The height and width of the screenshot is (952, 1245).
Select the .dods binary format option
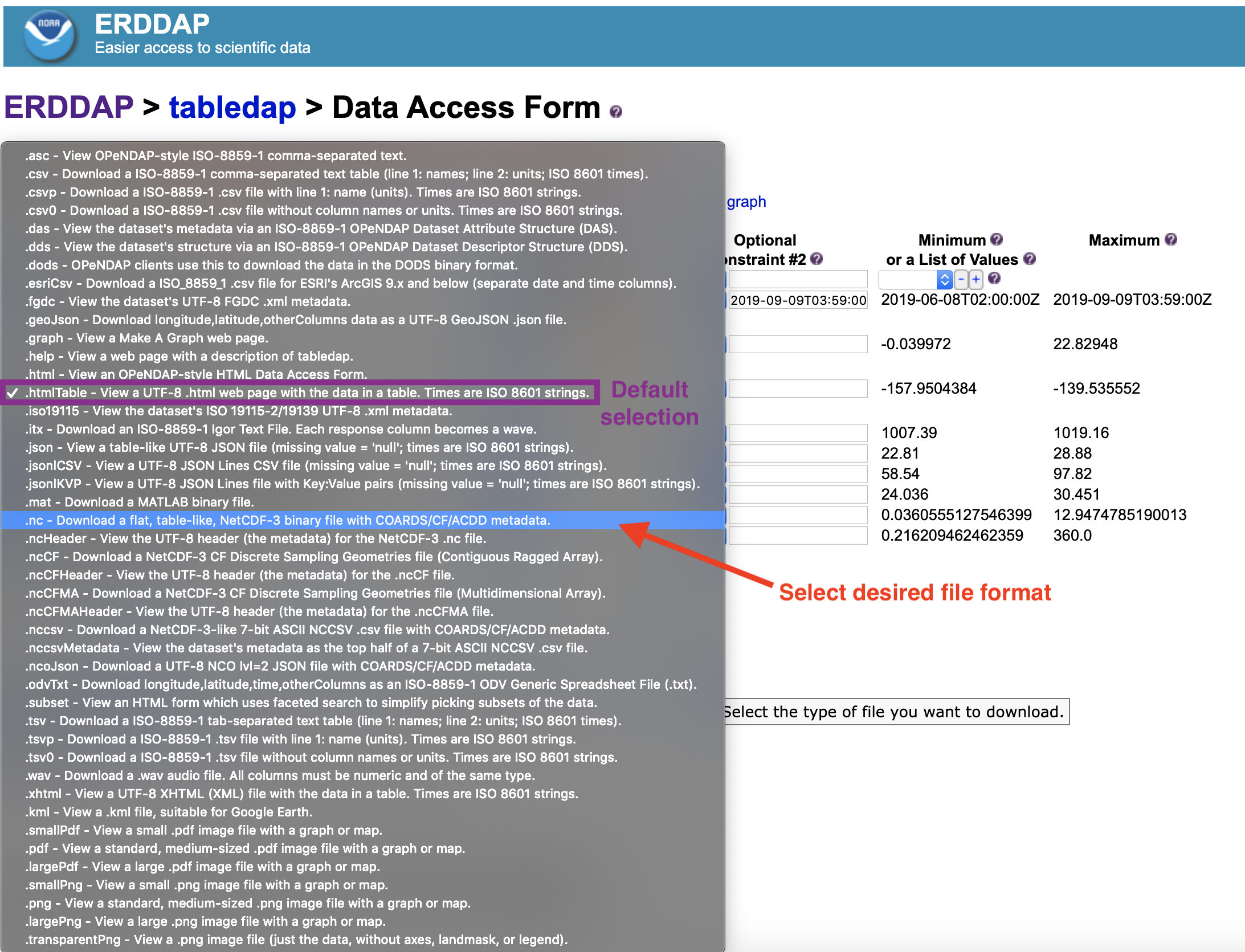tap(362, 265)
